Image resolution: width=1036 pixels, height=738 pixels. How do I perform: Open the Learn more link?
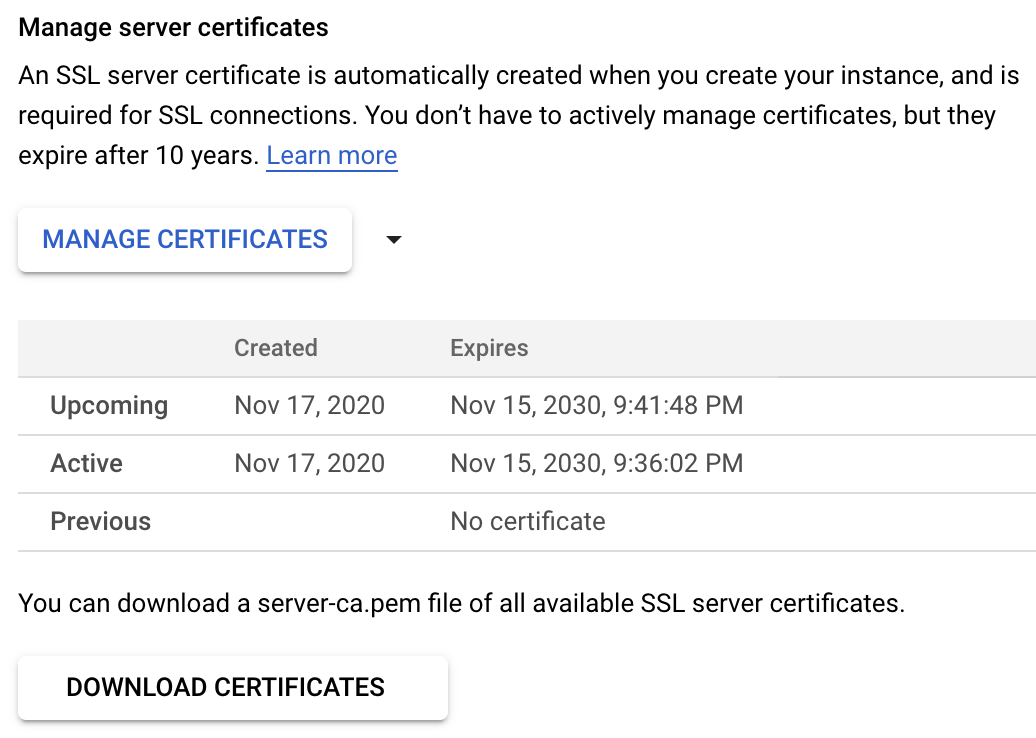(331, 155)
